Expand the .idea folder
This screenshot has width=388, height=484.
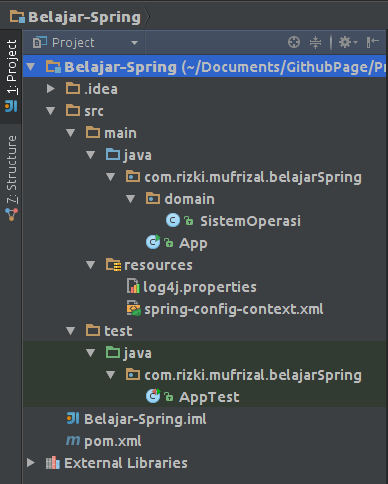pyautogui.click(x=51, y=89)
